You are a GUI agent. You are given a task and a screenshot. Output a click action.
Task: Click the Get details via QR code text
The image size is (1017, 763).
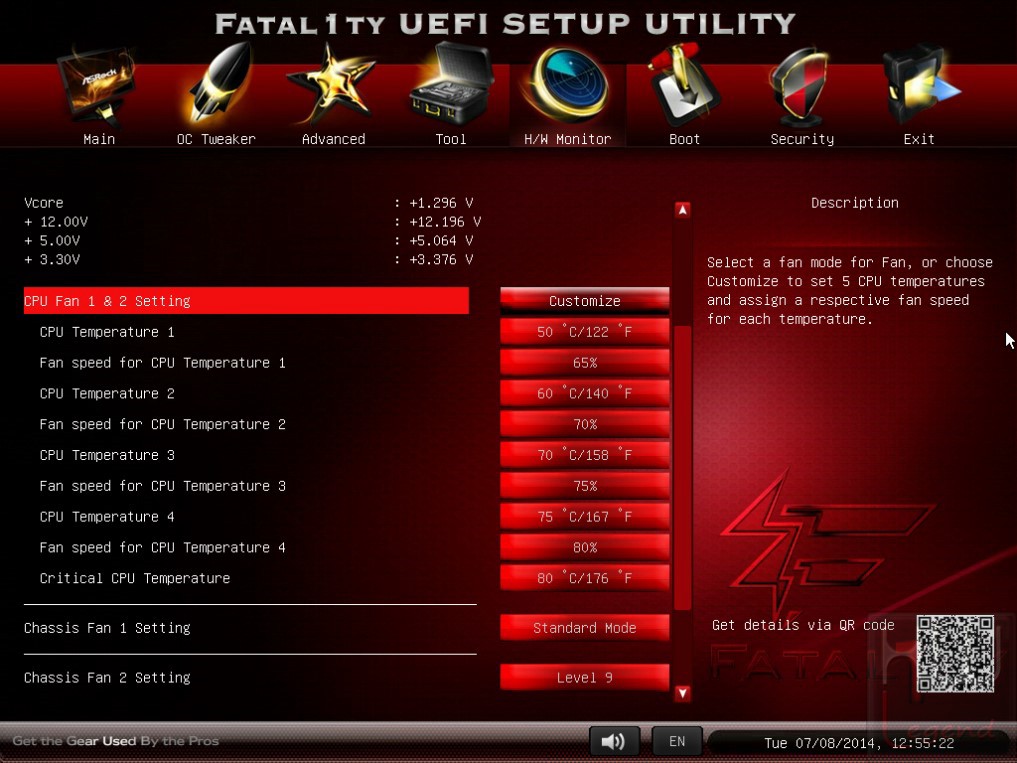point(803,625)
